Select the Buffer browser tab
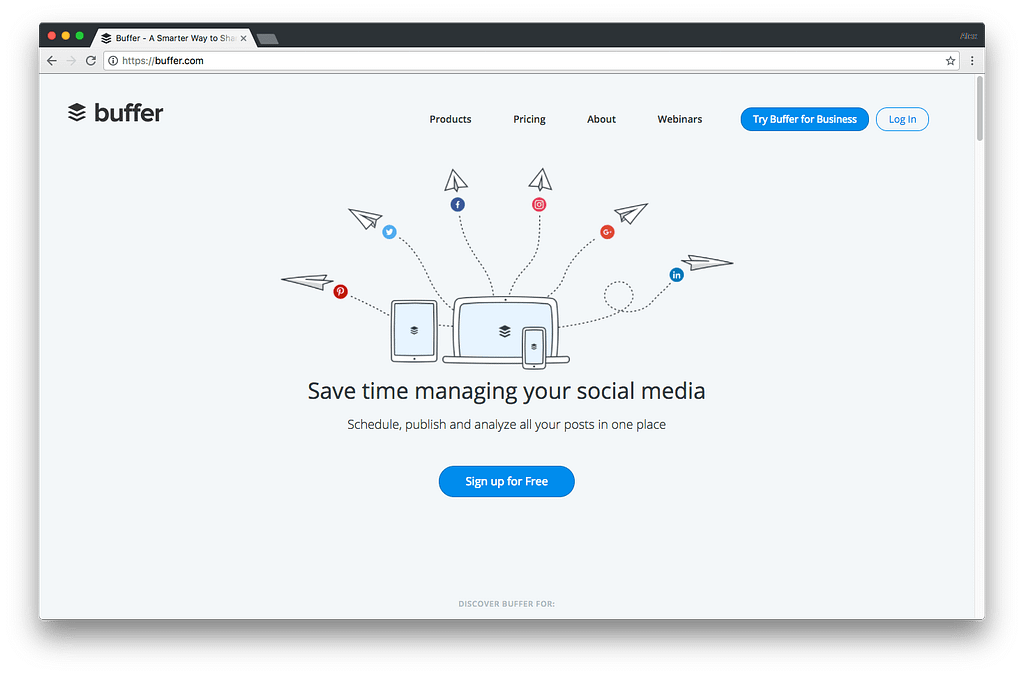Viewport: 1024px width, 675px height. point(173,38)
